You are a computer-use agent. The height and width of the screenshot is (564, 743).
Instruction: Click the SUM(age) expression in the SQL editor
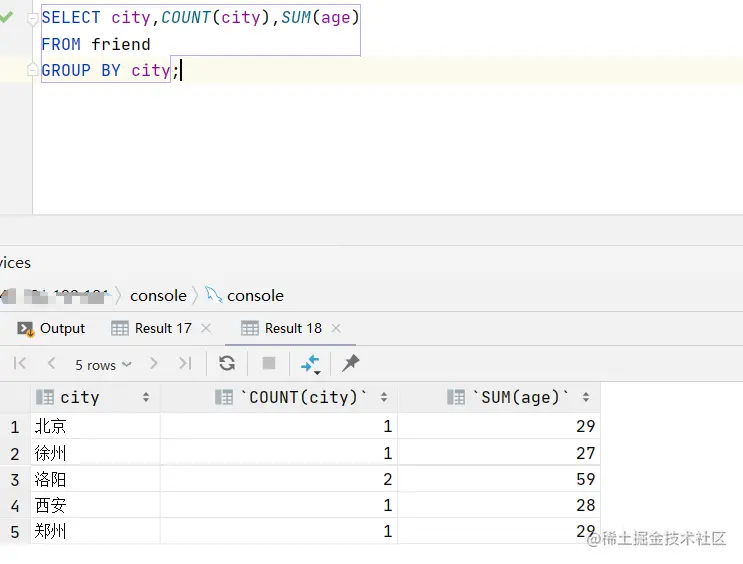[x=320, y=18]
